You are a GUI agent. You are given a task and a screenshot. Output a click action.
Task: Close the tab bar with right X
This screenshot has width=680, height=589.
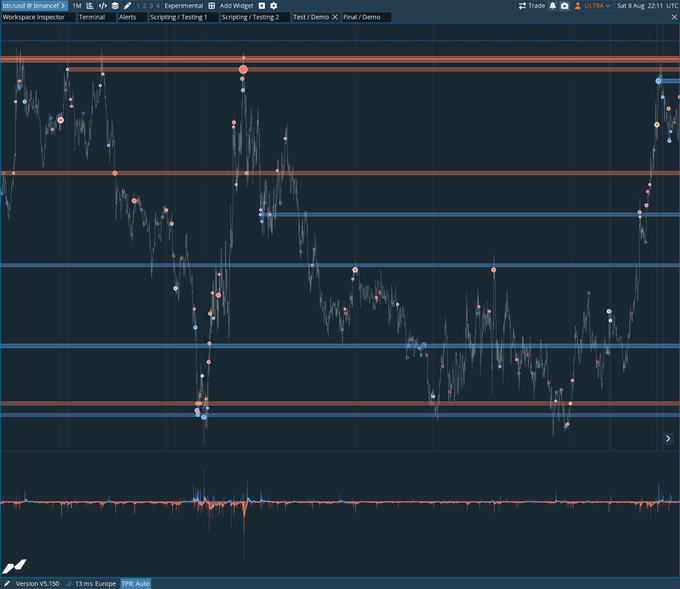(674, 17)
